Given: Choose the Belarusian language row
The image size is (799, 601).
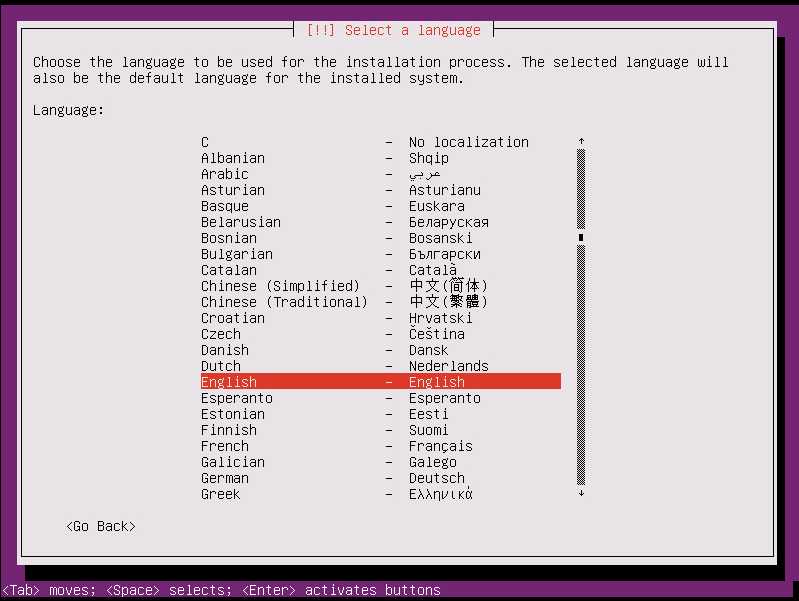Looking at the screenshot, I should (381, 222).
